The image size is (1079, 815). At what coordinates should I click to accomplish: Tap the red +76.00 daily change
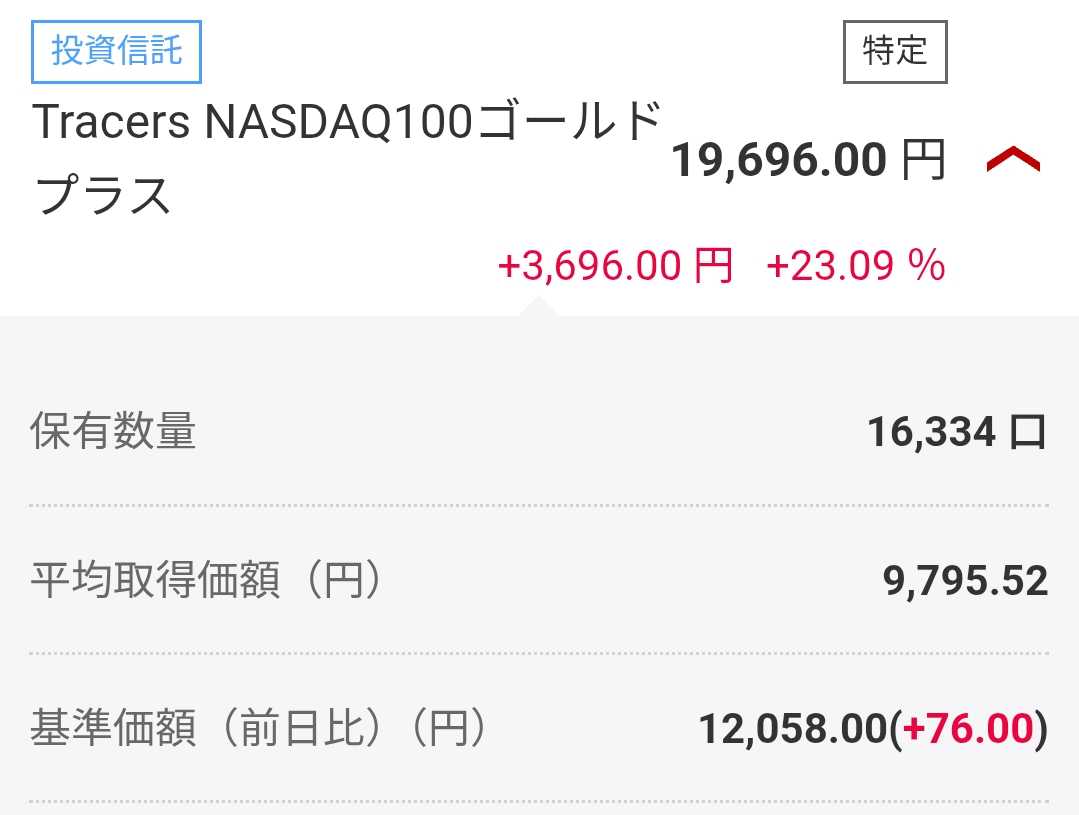click(x=967, y=729)
